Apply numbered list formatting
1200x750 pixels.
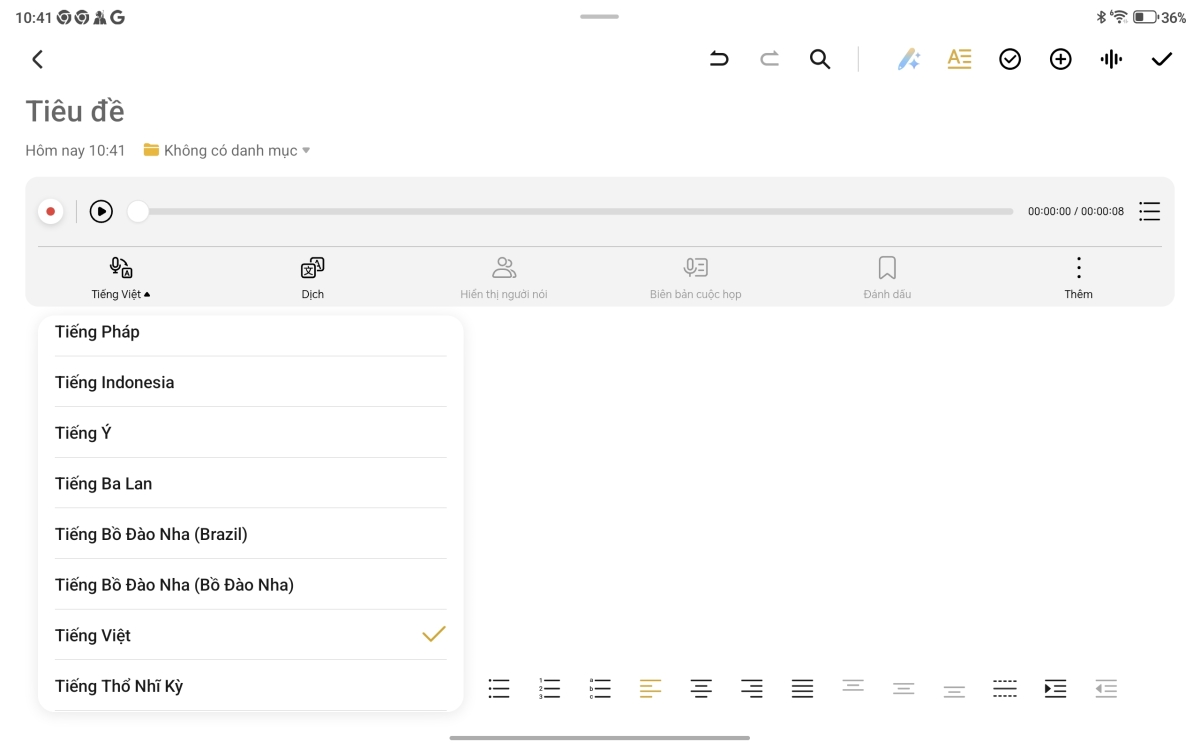tap(549, 689)
